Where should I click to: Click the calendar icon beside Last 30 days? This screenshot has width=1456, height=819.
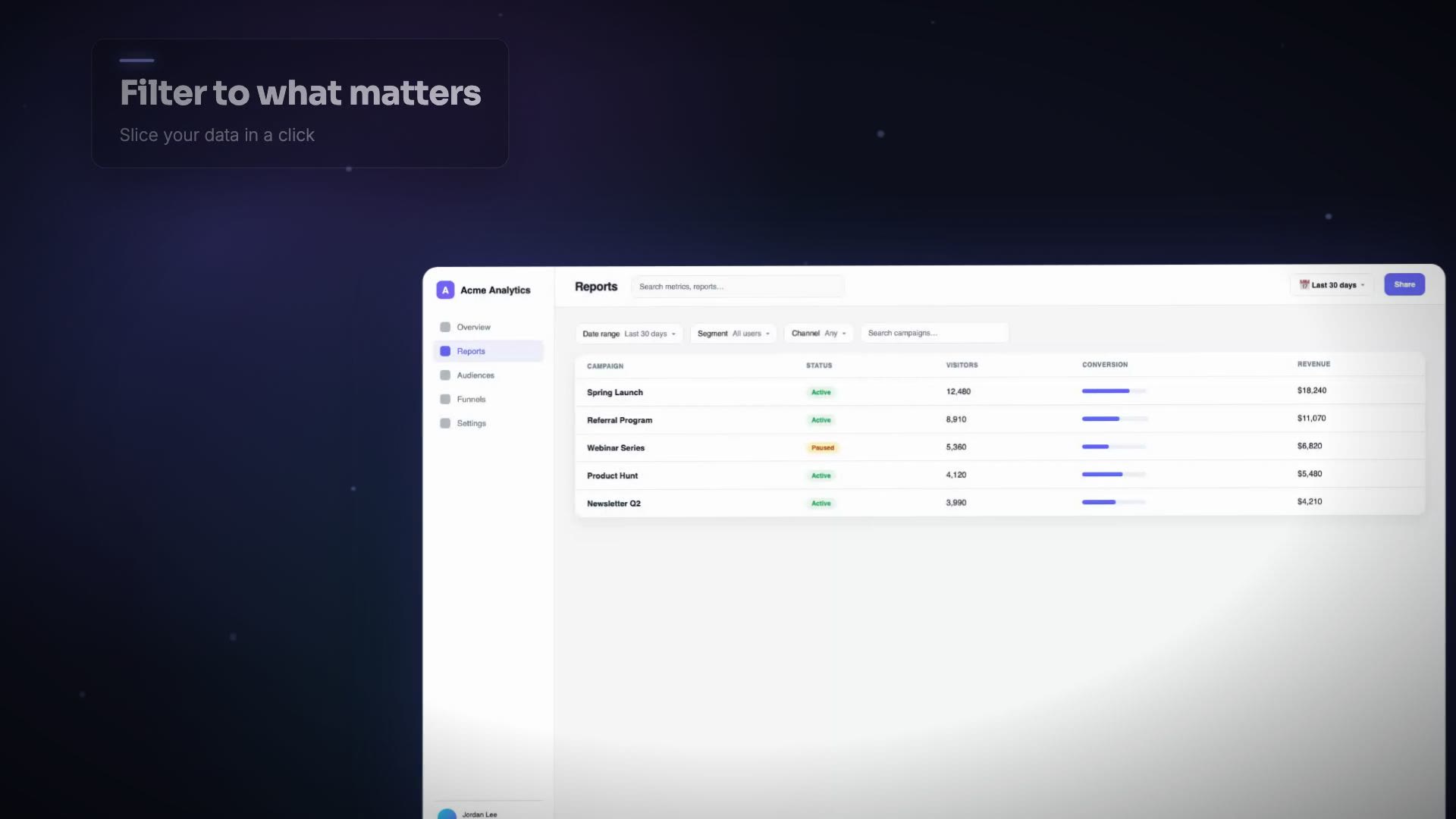tap(1304, 284)
